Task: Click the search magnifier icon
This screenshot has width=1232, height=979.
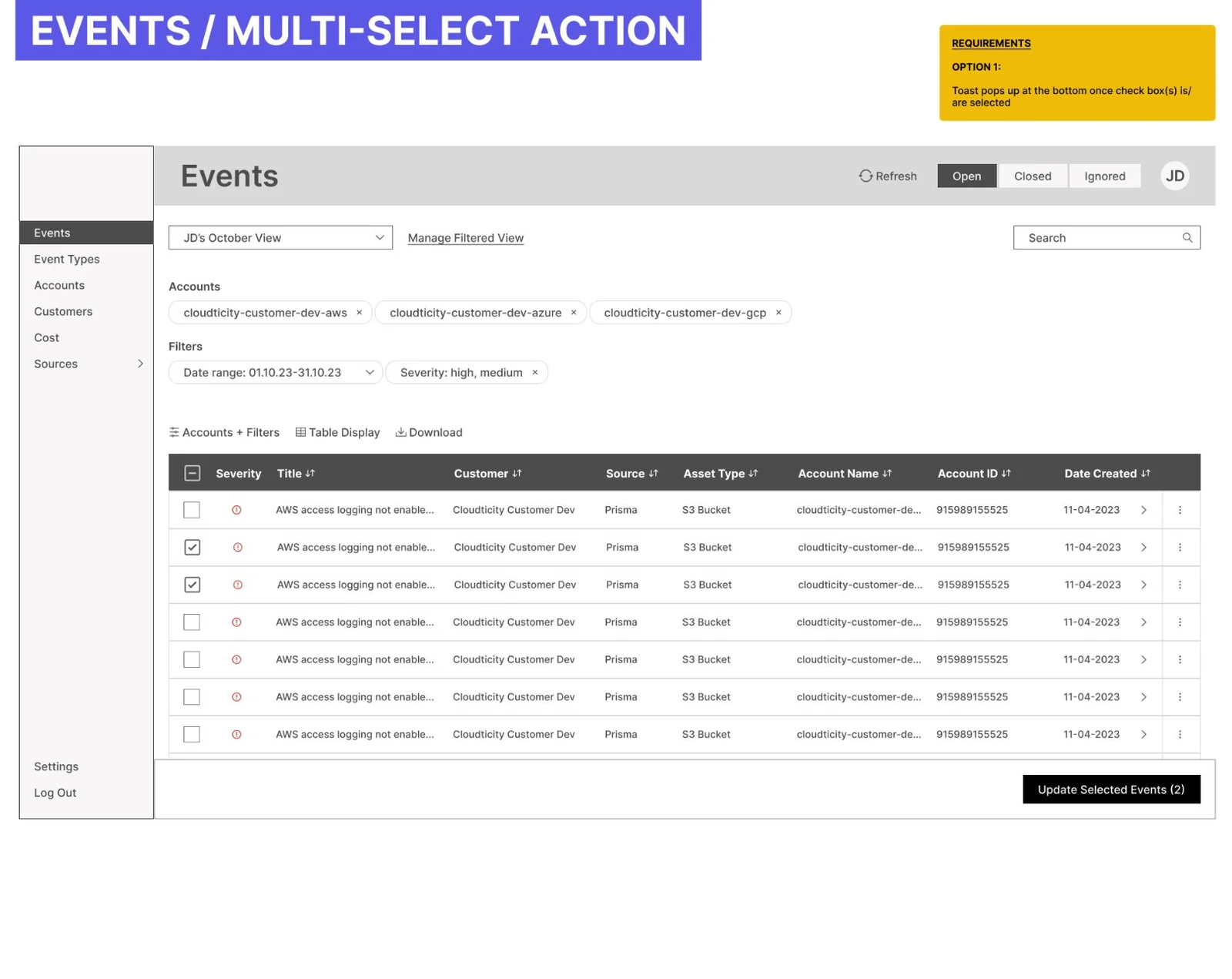Action: pyautogui.click(x=1187, y=238)
